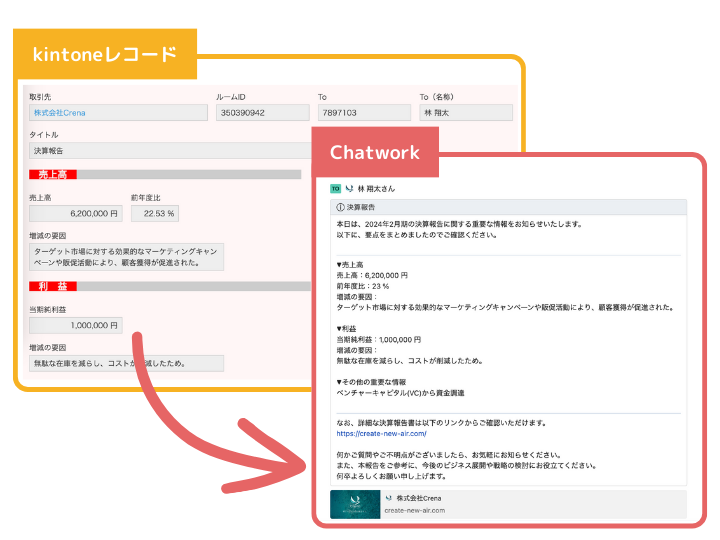Click the green TO badge icon
The width and height of the screenshot is (720, 540).
(x=335, y=189)
